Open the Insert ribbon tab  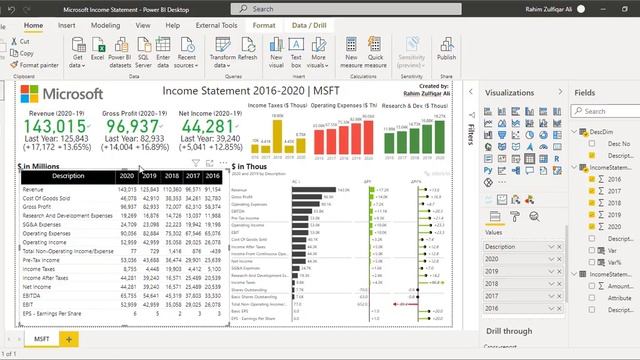pos(67,25)
